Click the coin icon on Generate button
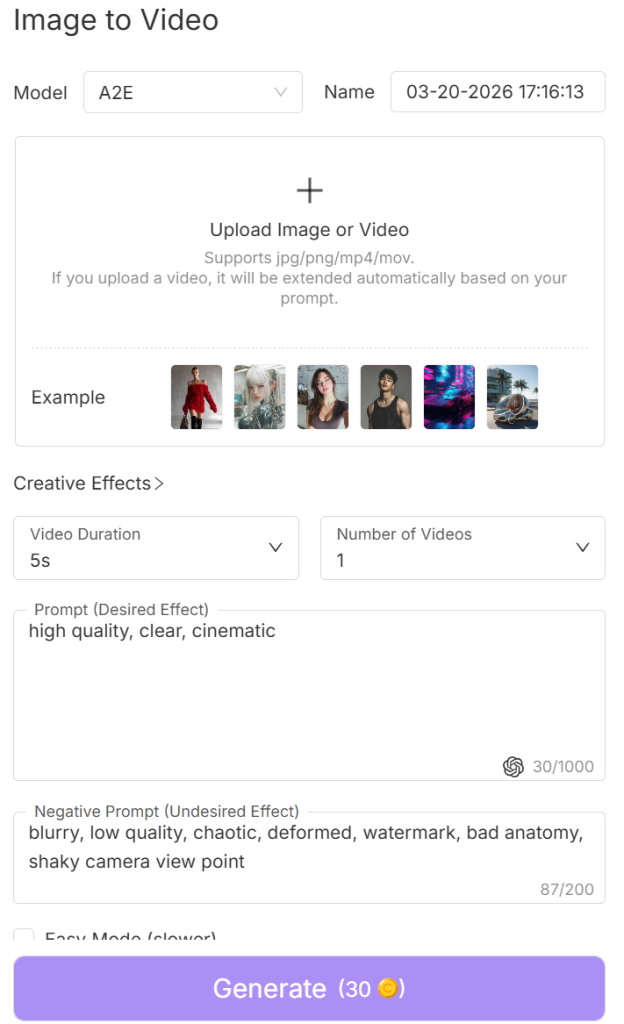The image size is (624, 1024). 387,989
